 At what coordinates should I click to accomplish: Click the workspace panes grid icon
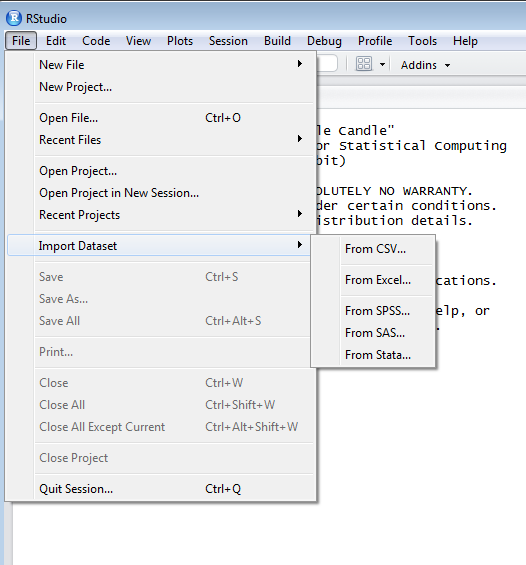click(364, 64)
